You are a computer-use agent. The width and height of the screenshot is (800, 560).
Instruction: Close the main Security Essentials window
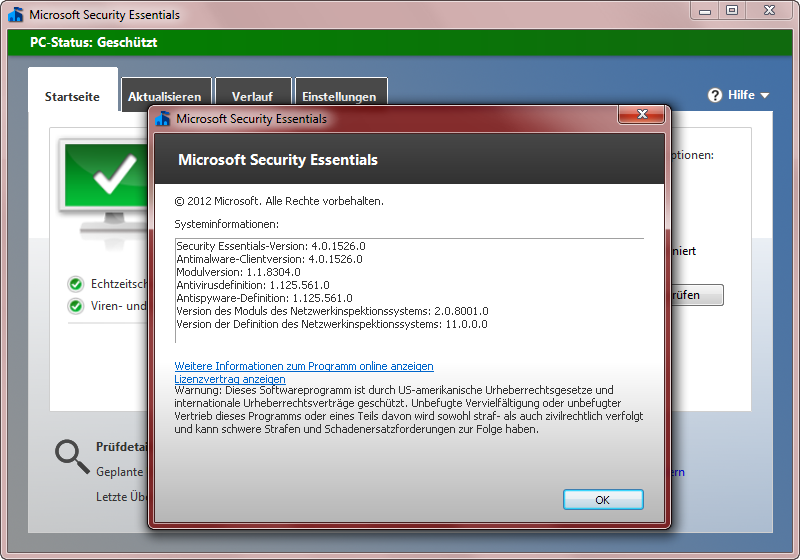pyautogui.click(x=769, y=11)
